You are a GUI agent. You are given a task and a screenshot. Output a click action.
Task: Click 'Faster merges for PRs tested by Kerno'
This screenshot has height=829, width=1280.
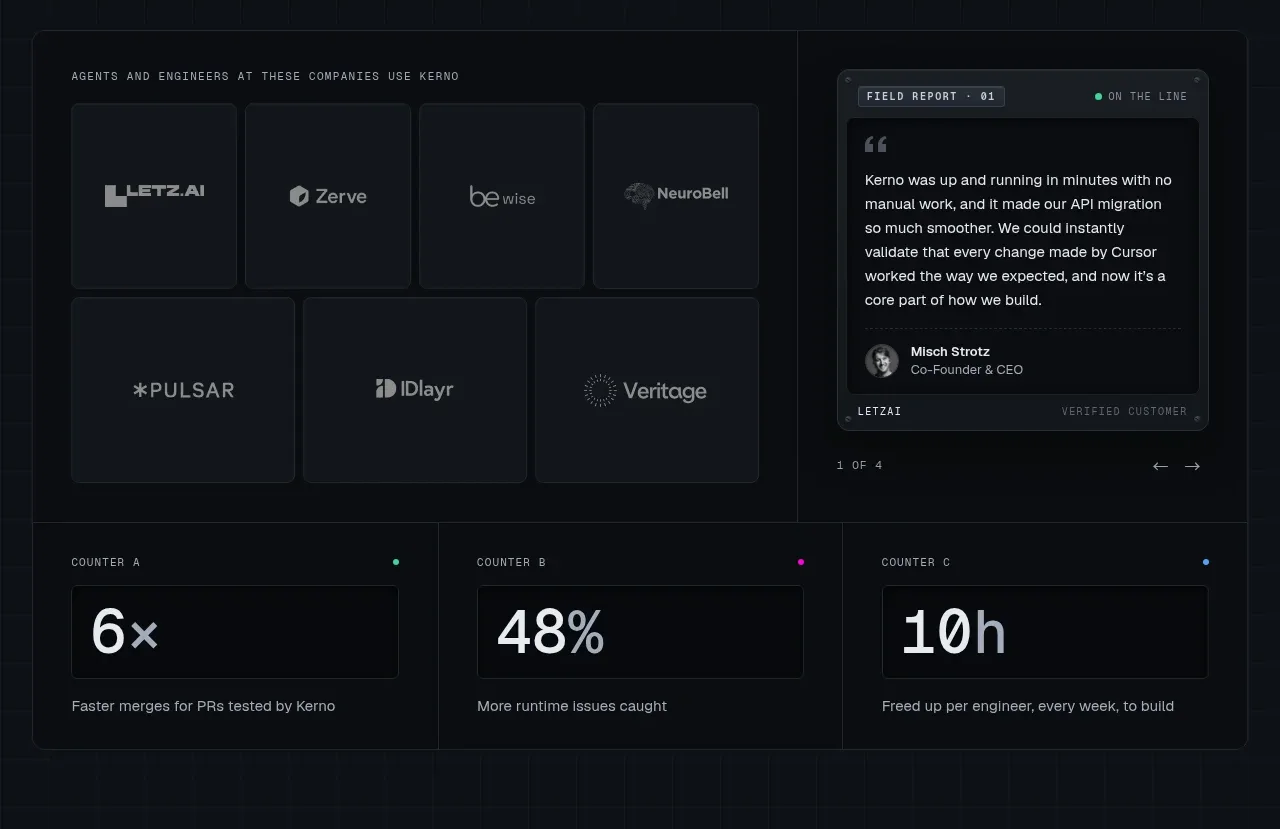204,707
